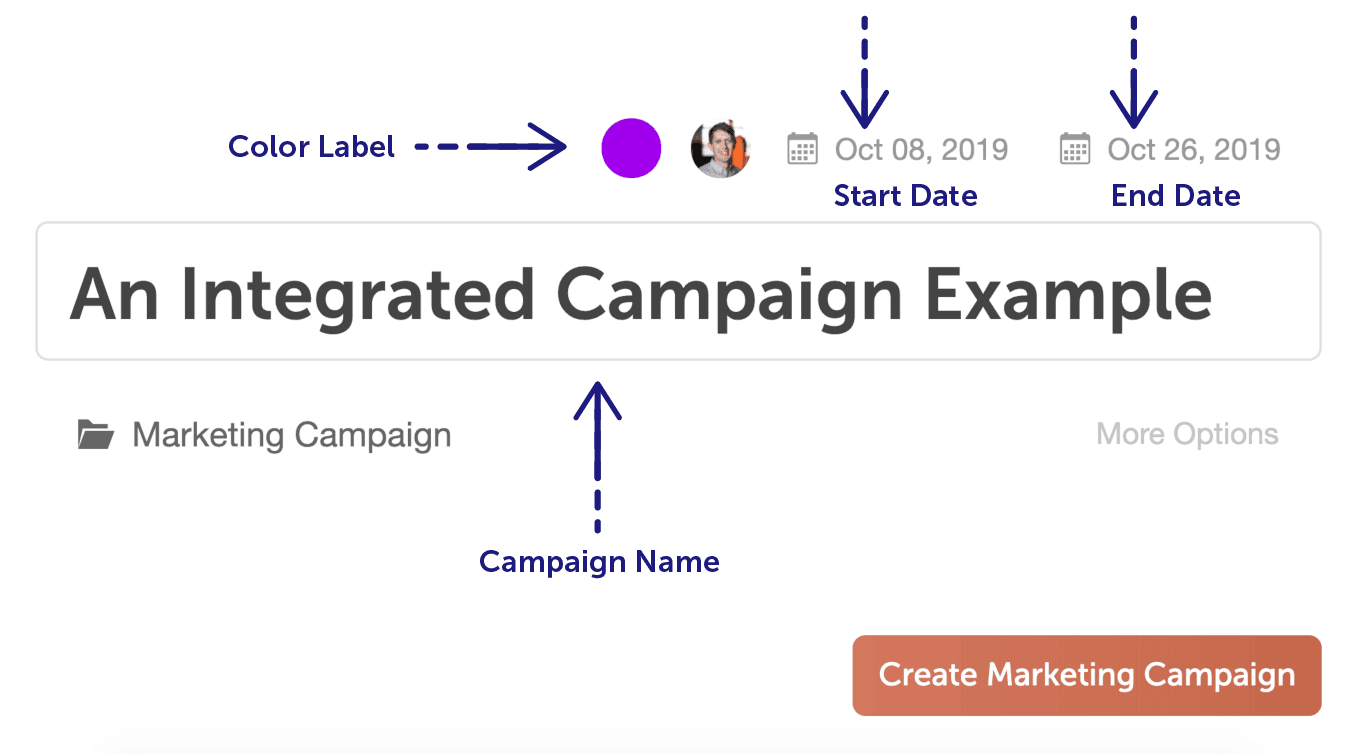Click the down arrow above the end date

pyautogui.click(x=1133, y=73)
